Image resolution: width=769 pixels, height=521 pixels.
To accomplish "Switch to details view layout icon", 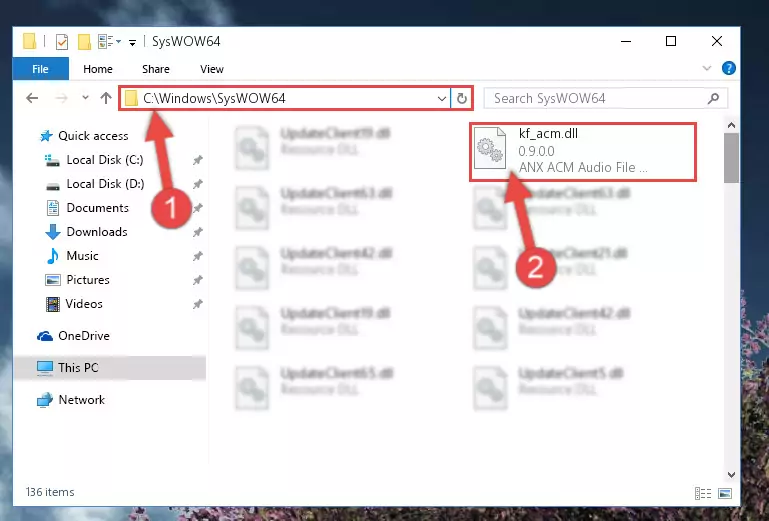I will tap(703, 493).
